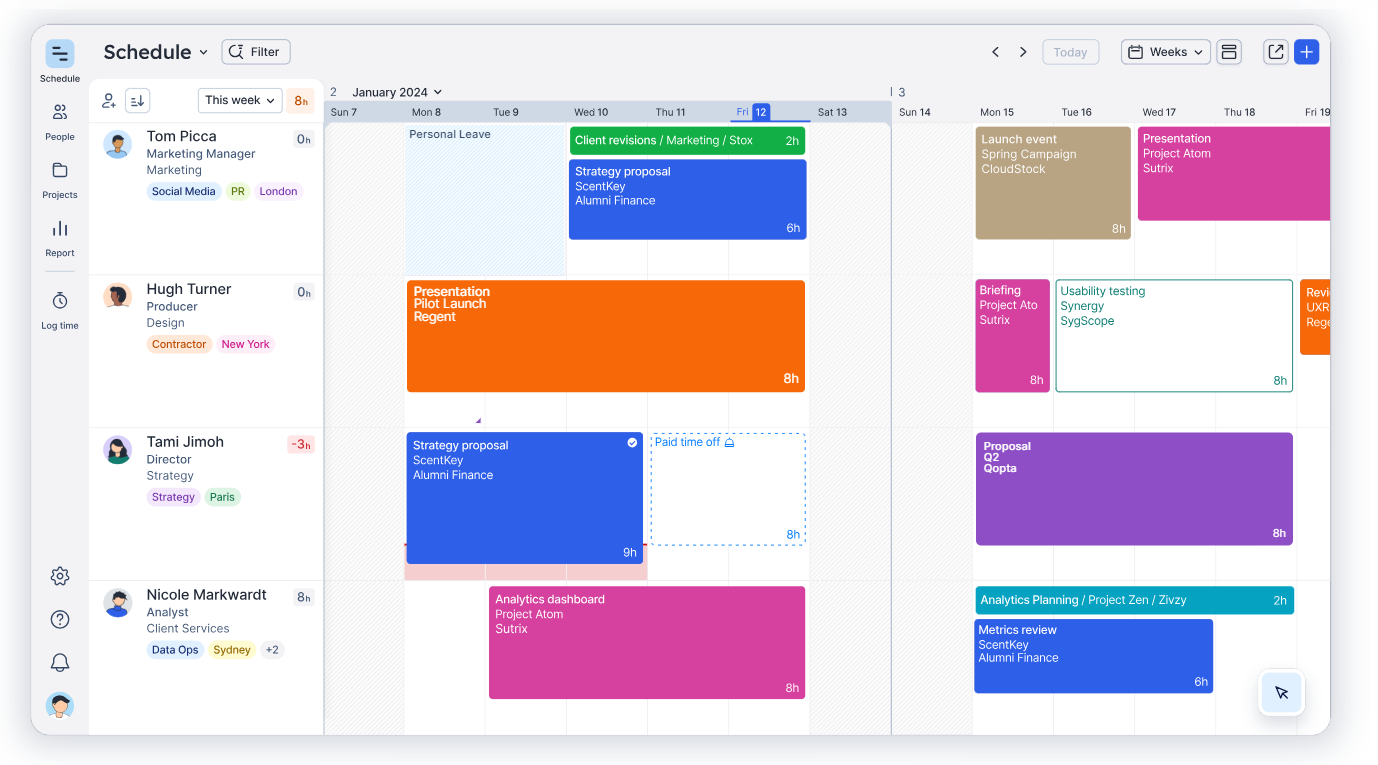This screenshot has width=1378, height=765.
Task: Toggle the cursor pointer mode button
Action: click(x=1281, y=692)
